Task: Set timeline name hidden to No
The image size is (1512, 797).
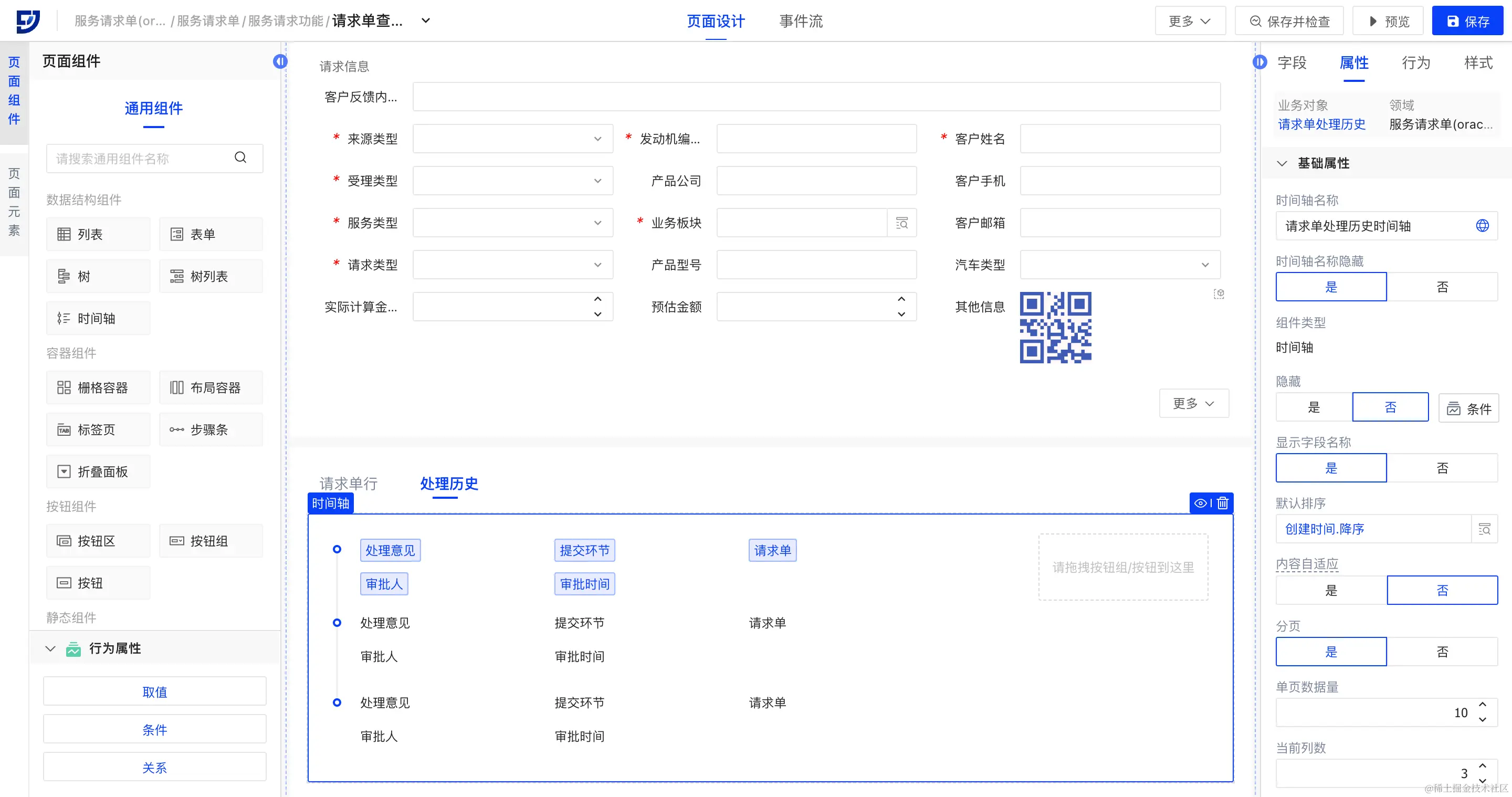Action: (x=1442, y=287)
